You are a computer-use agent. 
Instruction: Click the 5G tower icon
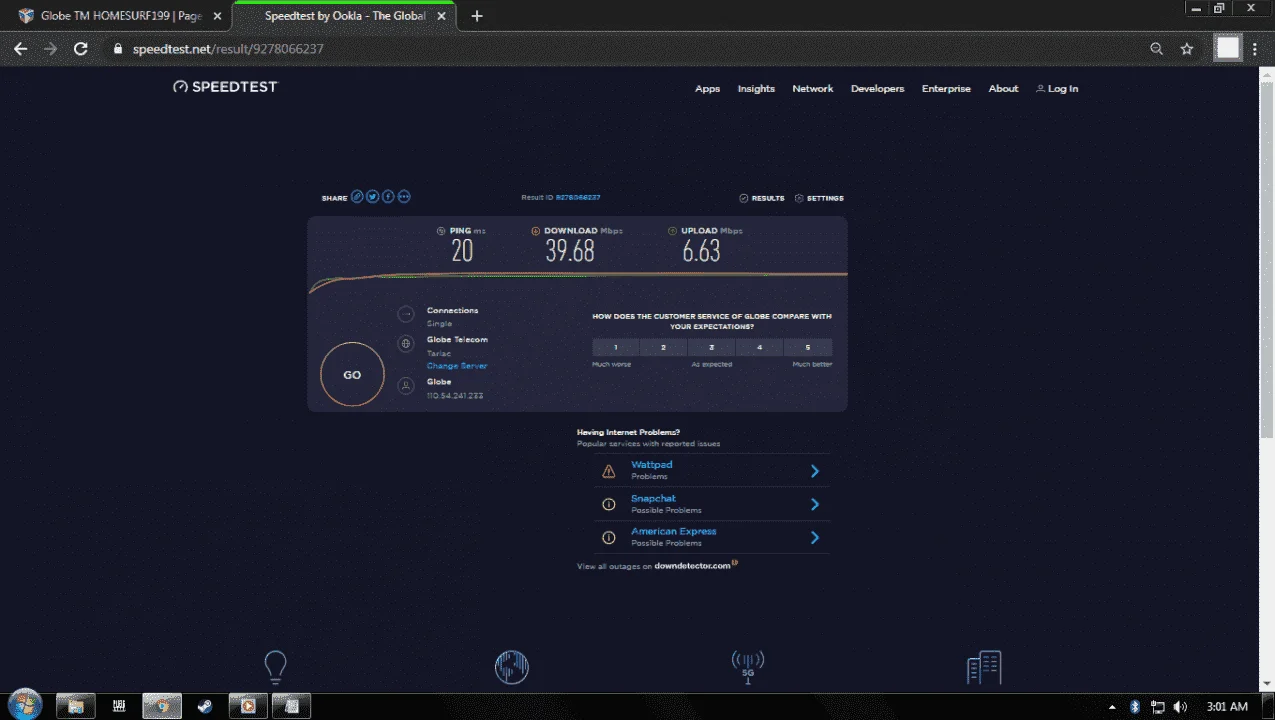click(x=748, y=667)
